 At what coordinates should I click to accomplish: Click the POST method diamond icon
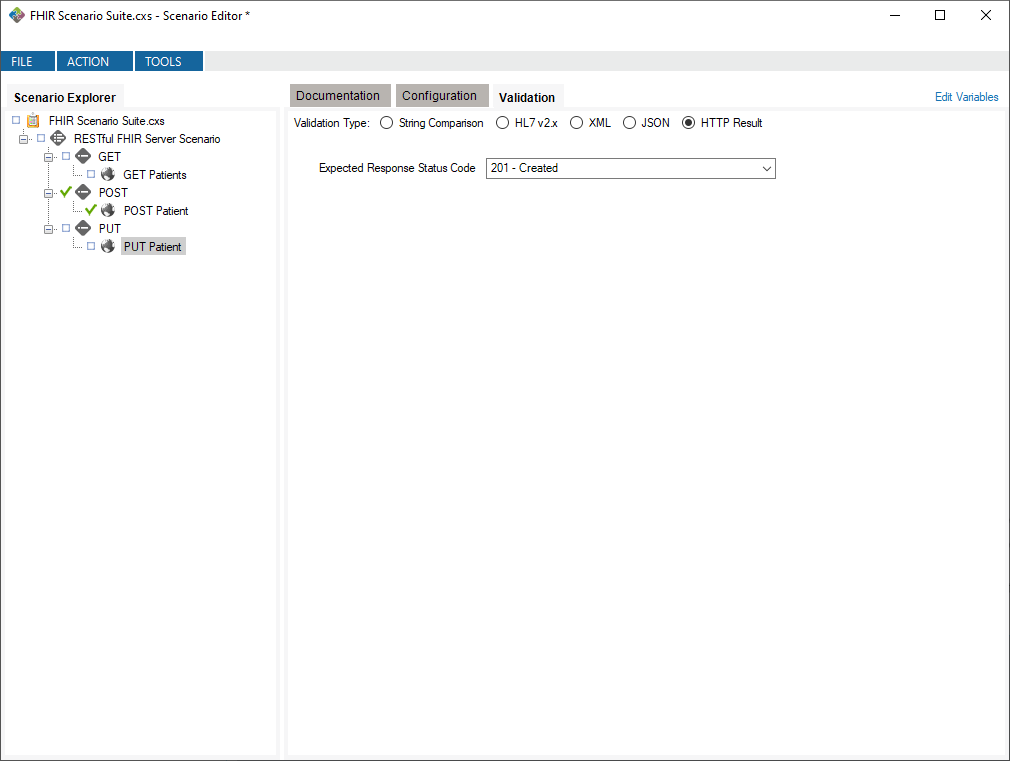[83, 192]
